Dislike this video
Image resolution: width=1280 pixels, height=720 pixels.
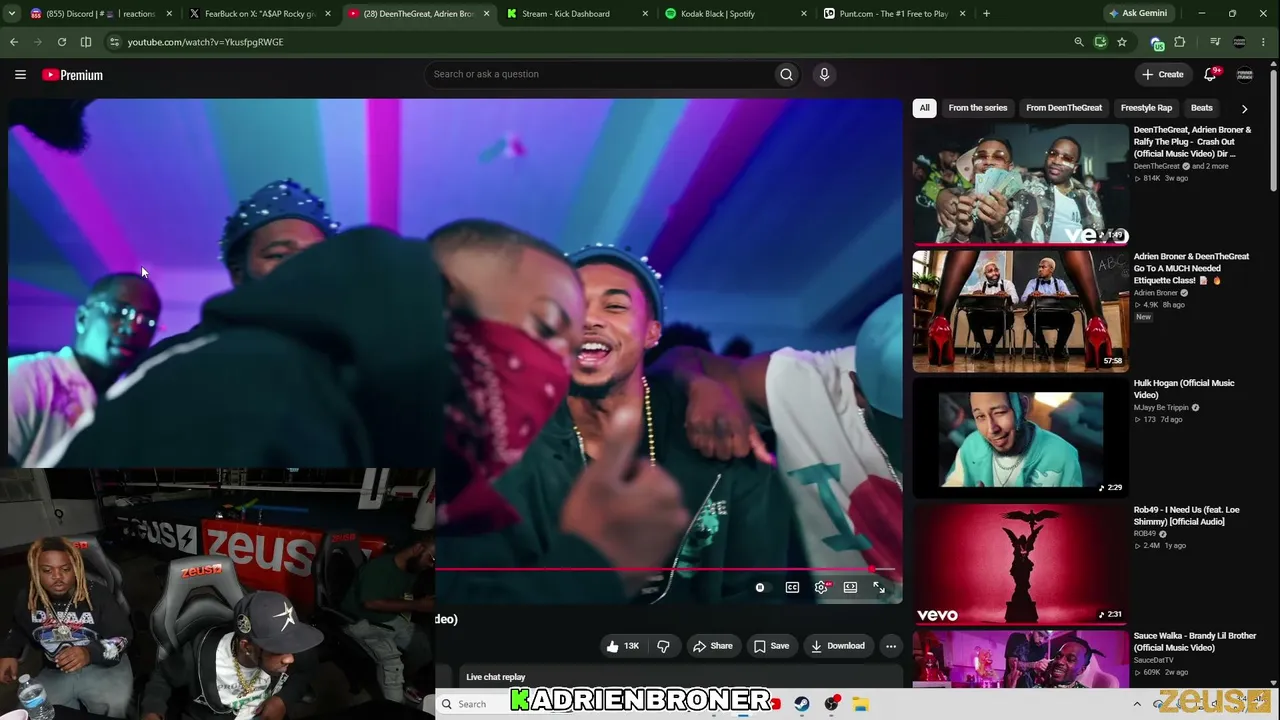pos(663,646)
